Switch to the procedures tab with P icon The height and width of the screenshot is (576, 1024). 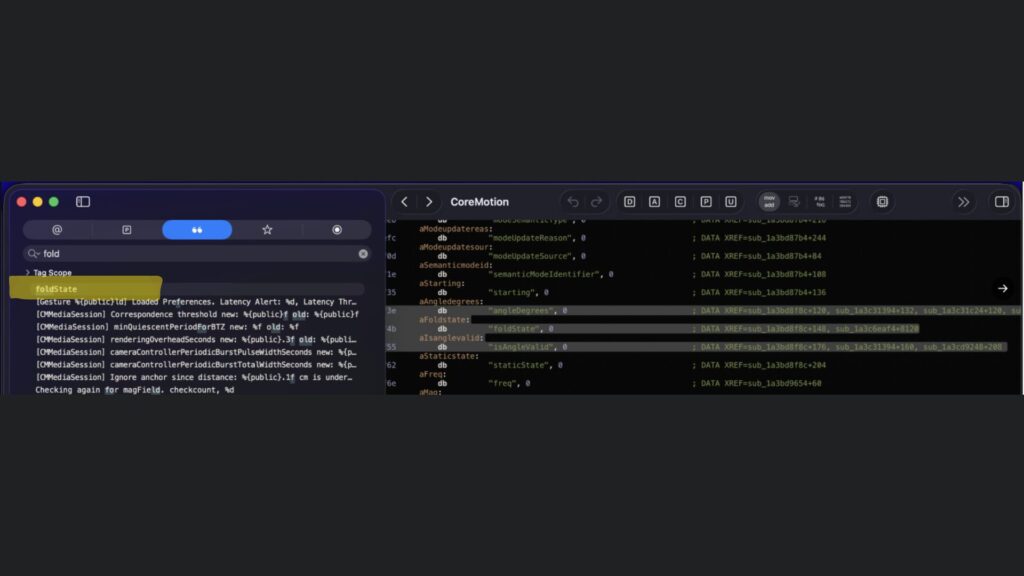(127, 230)
